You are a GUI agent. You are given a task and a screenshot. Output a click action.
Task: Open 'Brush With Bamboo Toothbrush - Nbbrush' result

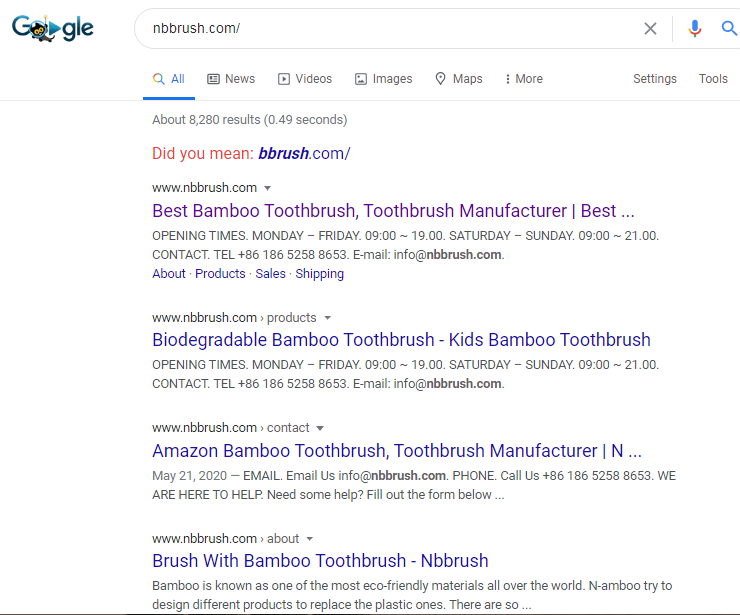(x=320, y=561)
